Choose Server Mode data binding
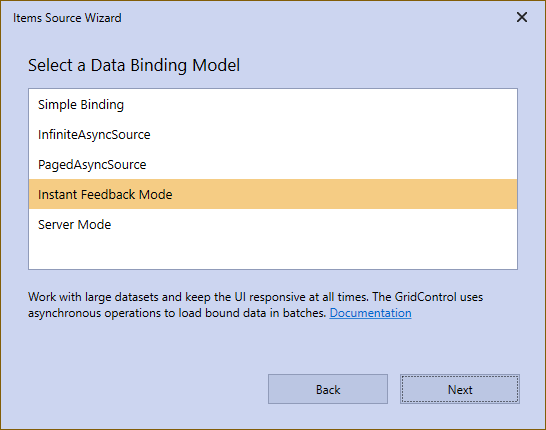Image resolution: width=546 pixels, height=430 pixels. pyautogui.click(x=273, y=224)
